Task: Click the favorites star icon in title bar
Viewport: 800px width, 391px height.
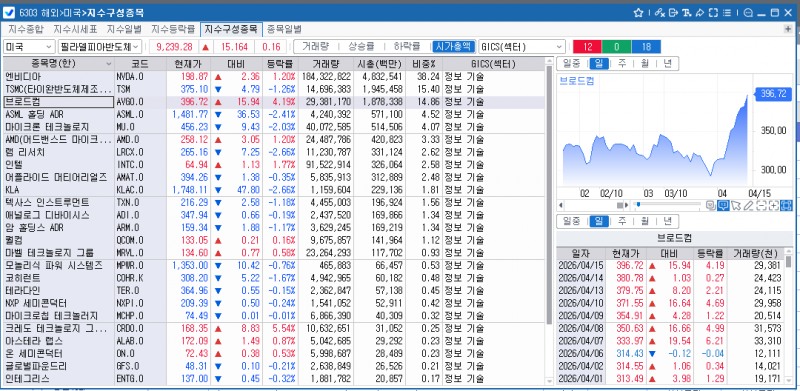Action: coord(638,13)
